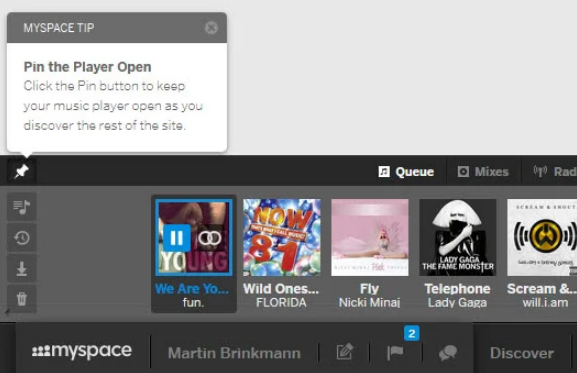Click the Pin the Player Open heading

click(x=88, y=67)
